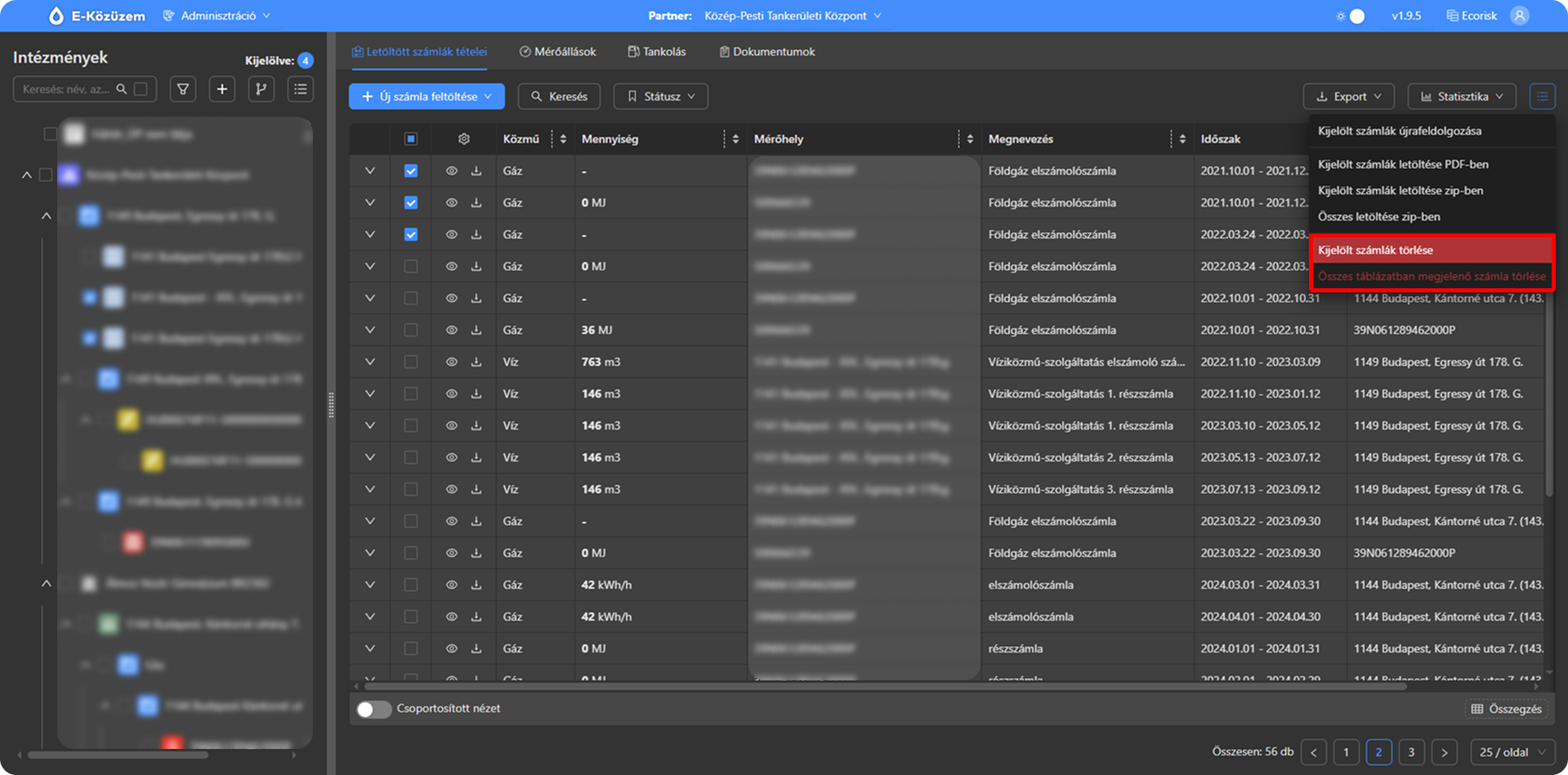Viewport: 1568px width, 775px height.
Task: Open the list view icon in sidebar toolbar
Action: pyautogui.click(x=301, y=90)
